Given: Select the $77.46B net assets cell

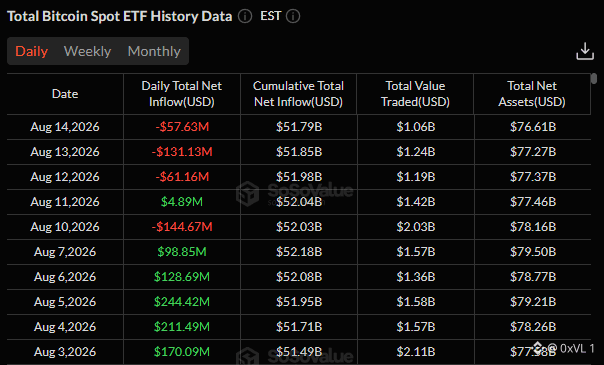Looking at the screenshot, I should [x=533, y=202].
